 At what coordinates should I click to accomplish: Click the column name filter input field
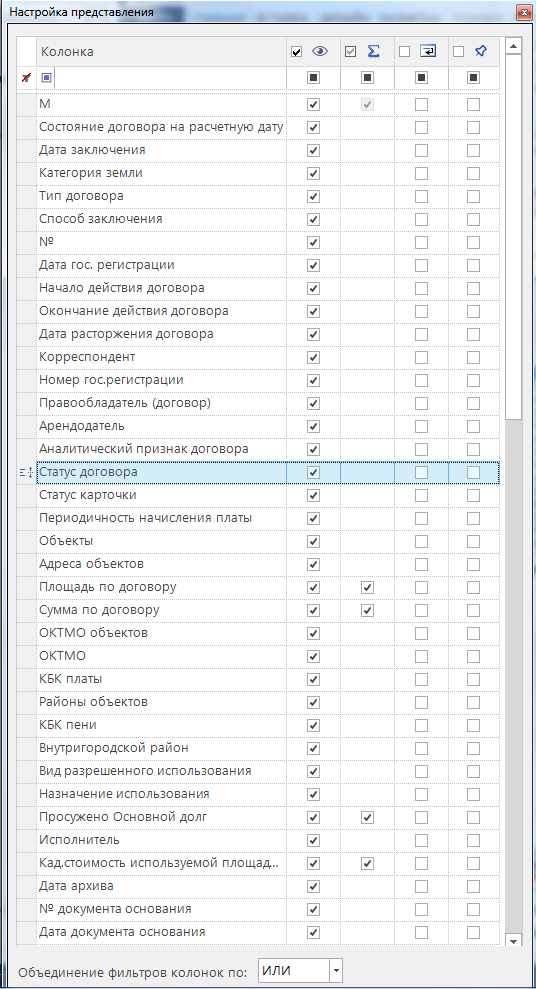(x=170, y=78)
